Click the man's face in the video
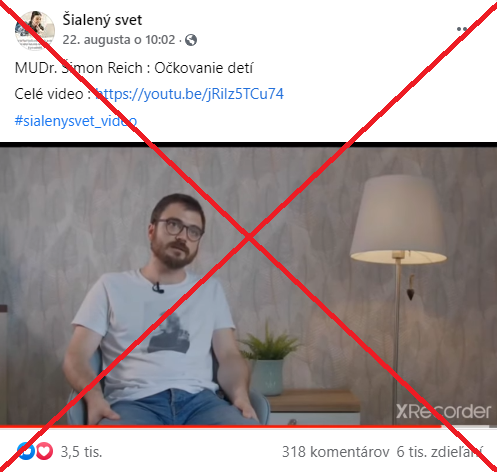497x472 pixels. click(x=176, y=233)
